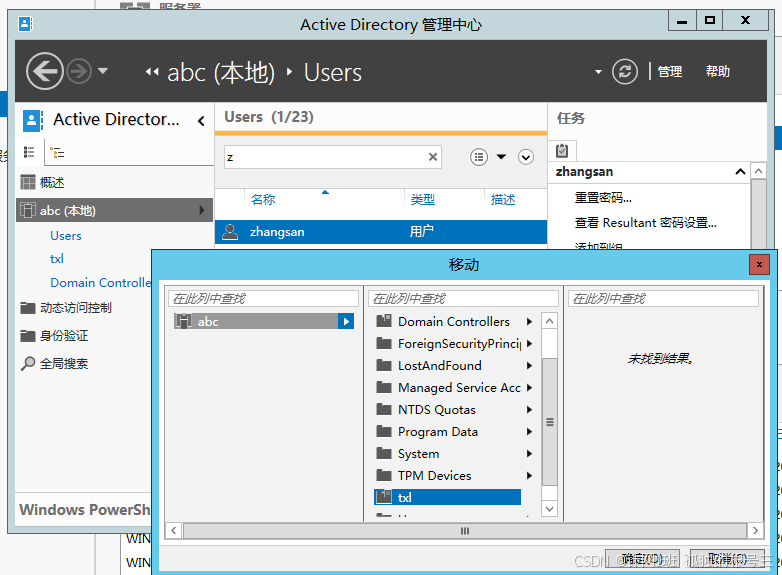Open the 管理 menu
The height and width of the screenshot is (575, 782).
[x=670, y=72]
